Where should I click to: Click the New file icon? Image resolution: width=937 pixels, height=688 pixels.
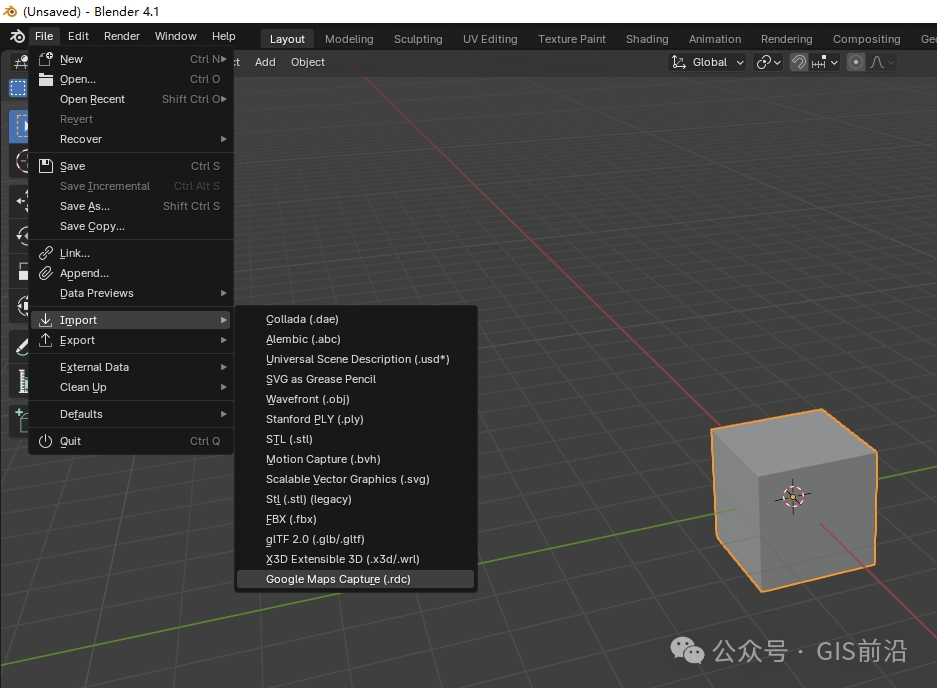point(46,59)
